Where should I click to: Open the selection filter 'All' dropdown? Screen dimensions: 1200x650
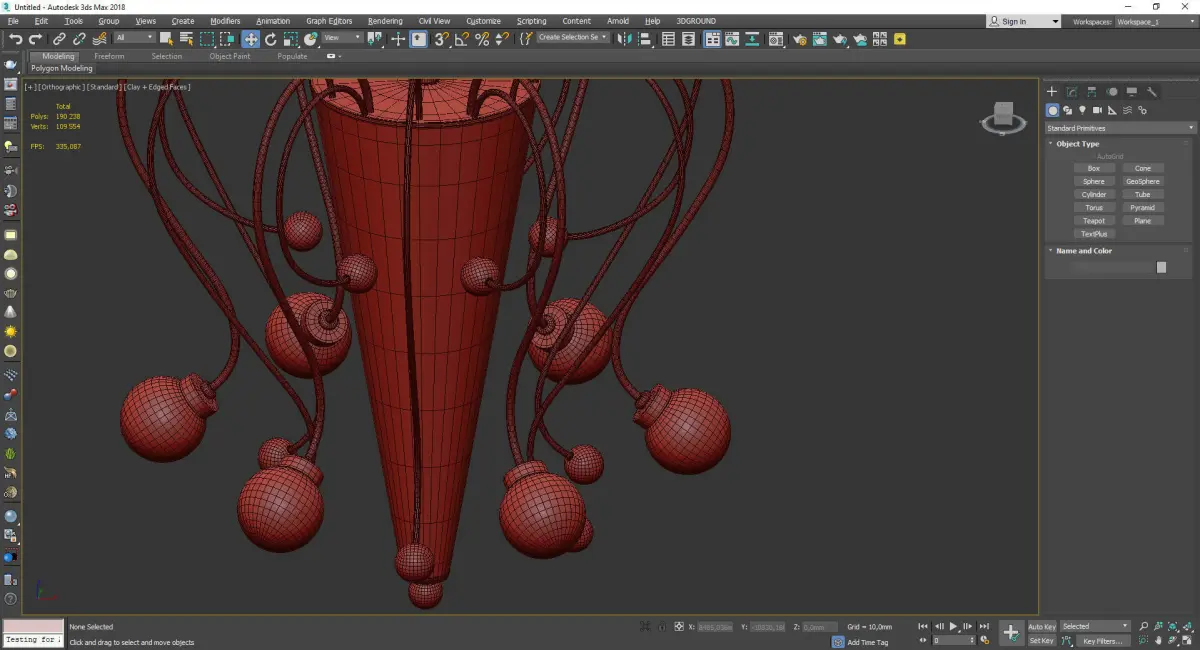click(134, 38)
